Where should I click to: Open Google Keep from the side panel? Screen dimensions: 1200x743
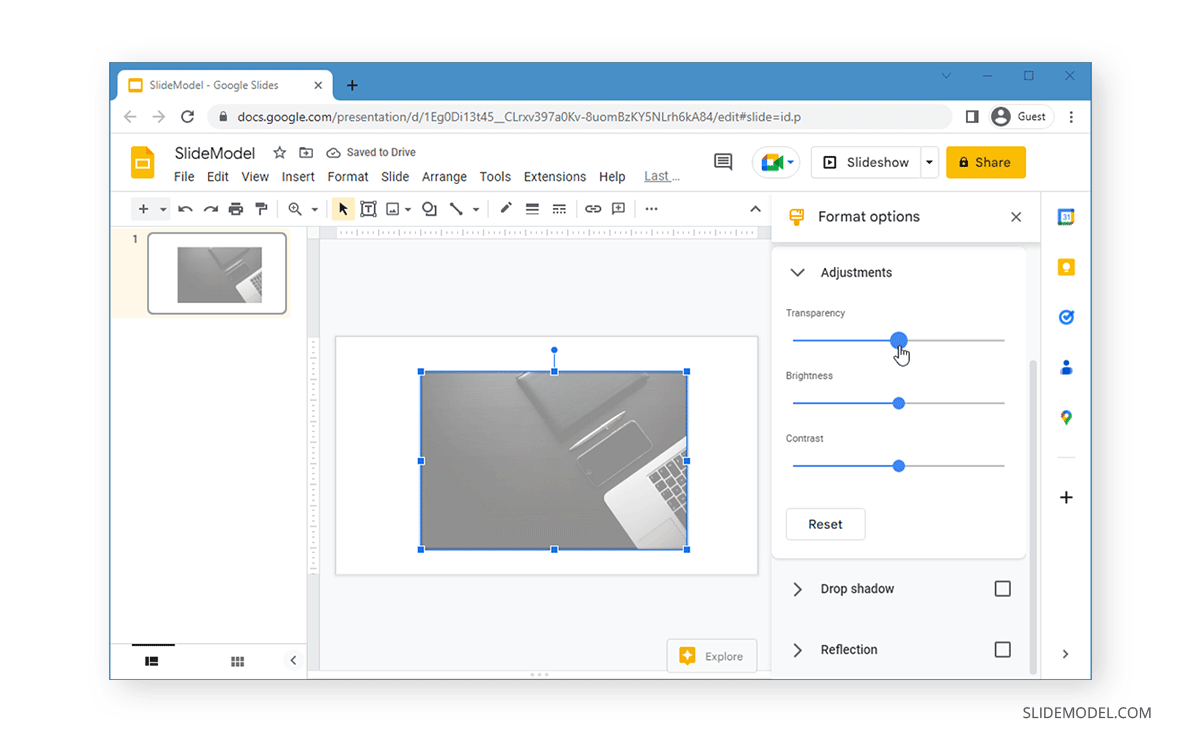coord(1065,267)
